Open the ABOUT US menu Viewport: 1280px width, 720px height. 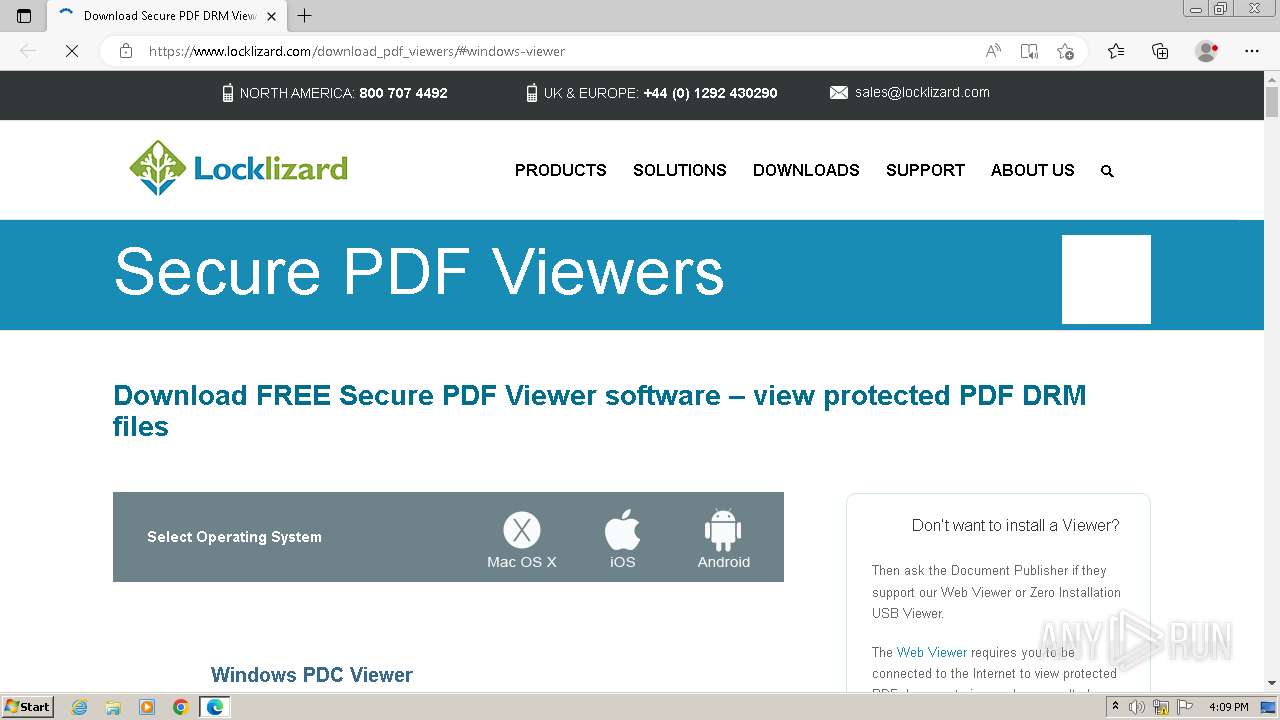point(1033,170)
